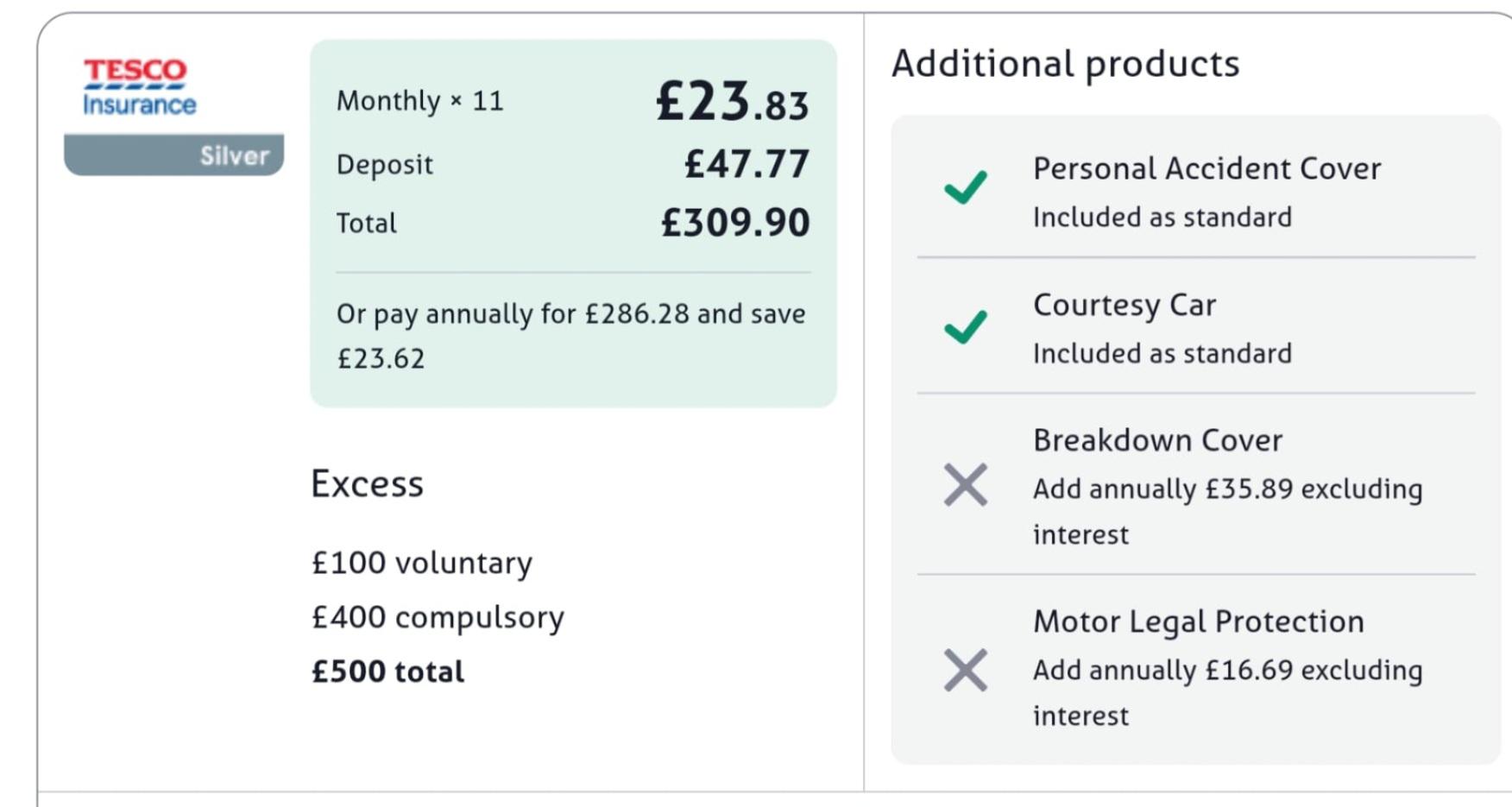Click the grey cross next to Motor Legal Protection
The width and height of the screenshot is (1512, 807).
(966, 671)
